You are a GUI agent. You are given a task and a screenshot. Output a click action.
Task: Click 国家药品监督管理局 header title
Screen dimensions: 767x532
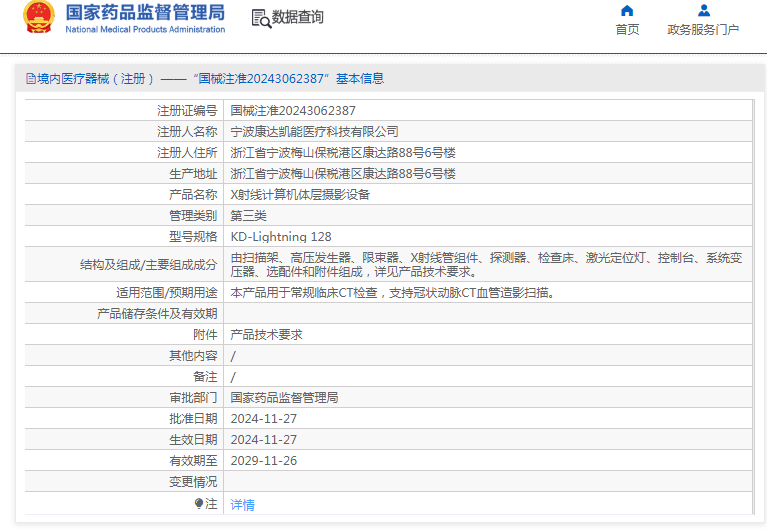(x=145, y=13)
